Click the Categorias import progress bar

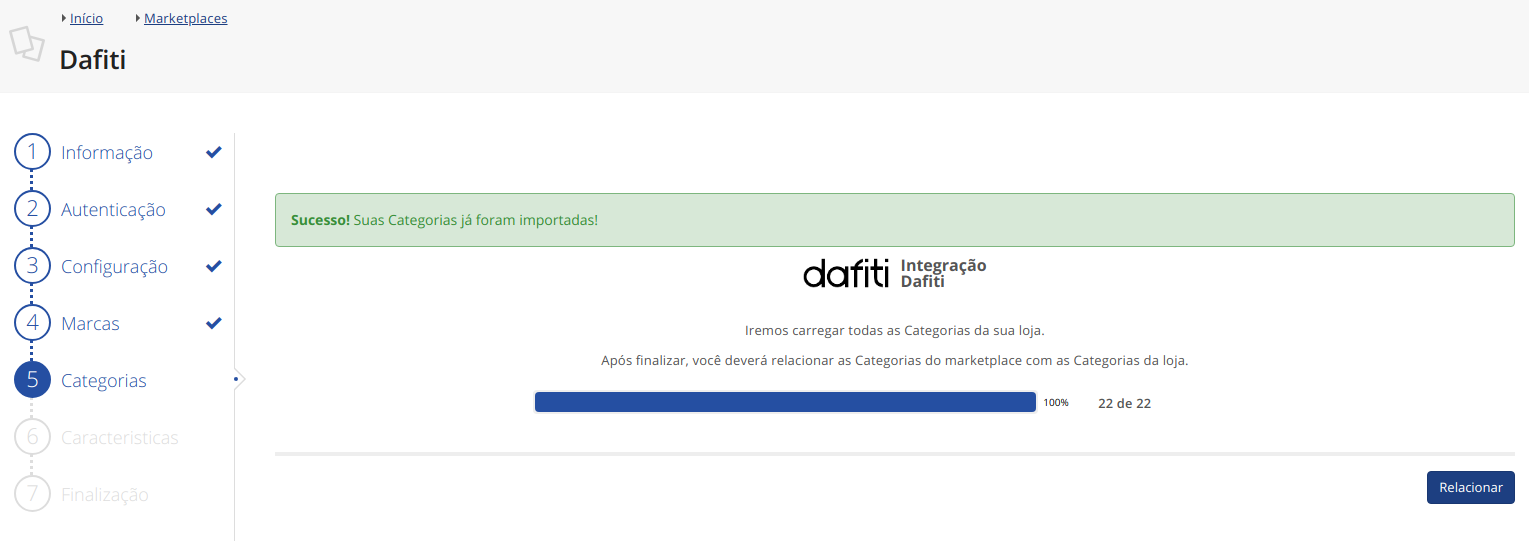[x=785, y=402]
